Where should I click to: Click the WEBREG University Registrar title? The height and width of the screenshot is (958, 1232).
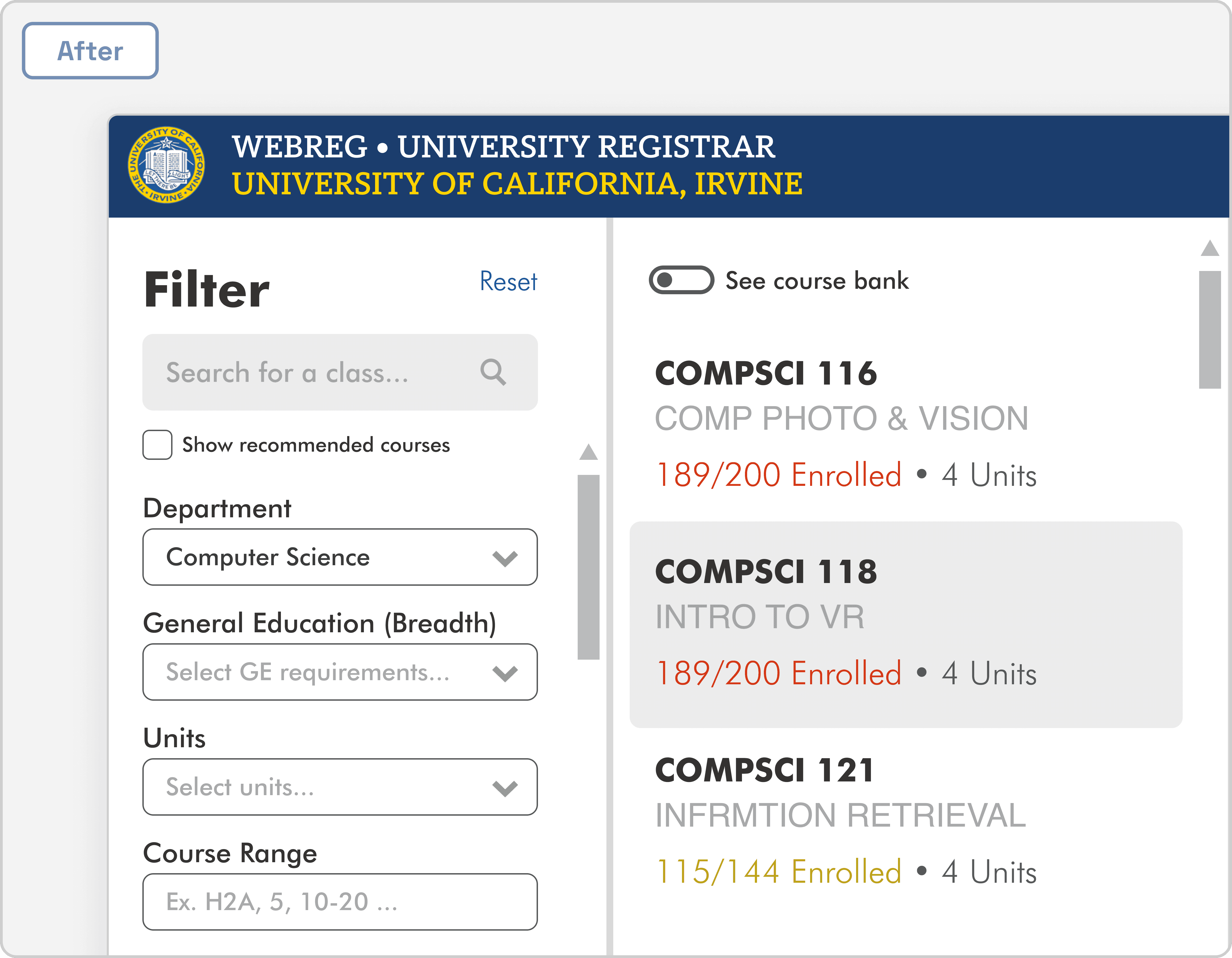[503, 147]
